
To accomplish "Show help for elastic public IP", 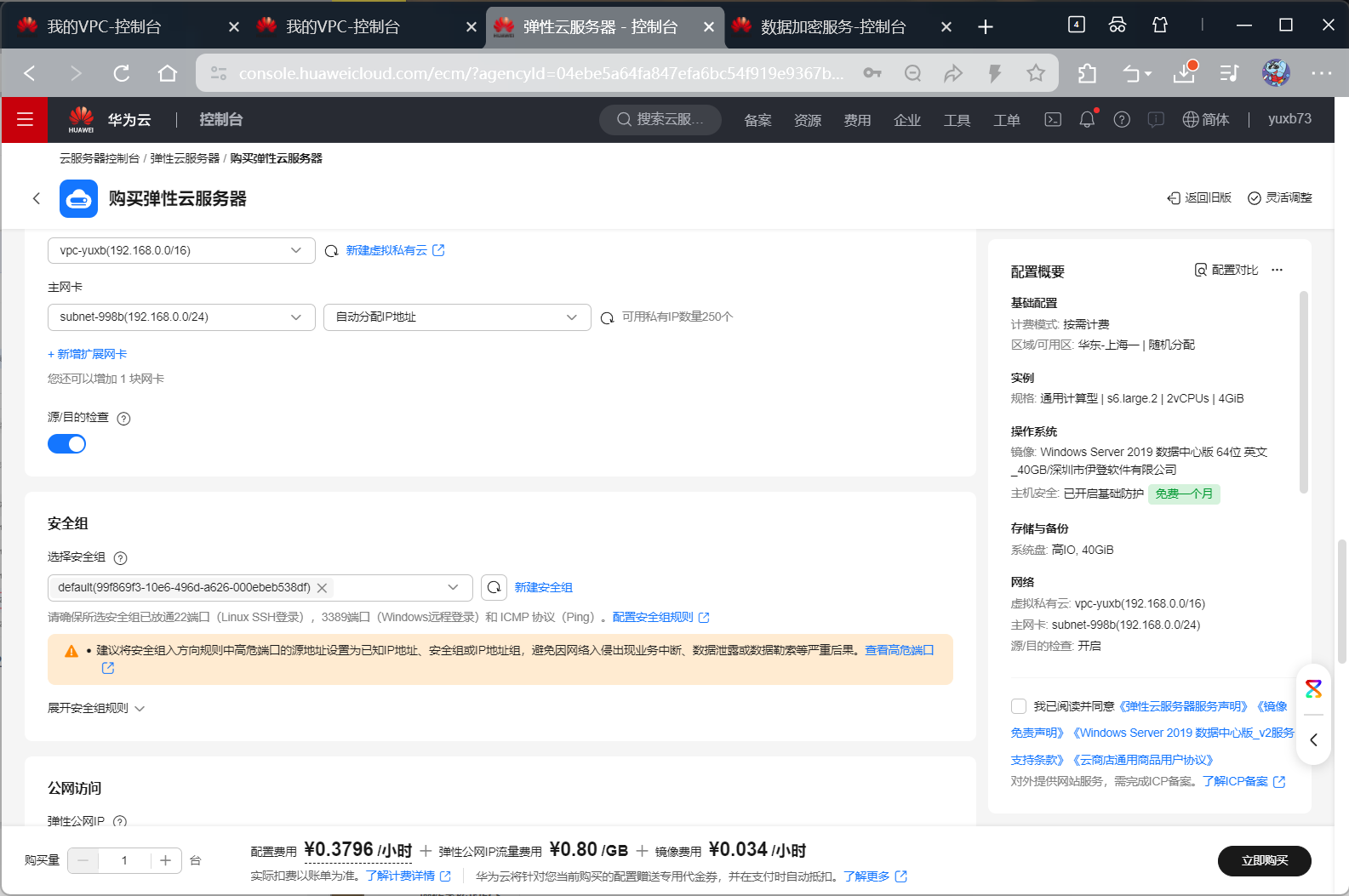I will 120,822.
